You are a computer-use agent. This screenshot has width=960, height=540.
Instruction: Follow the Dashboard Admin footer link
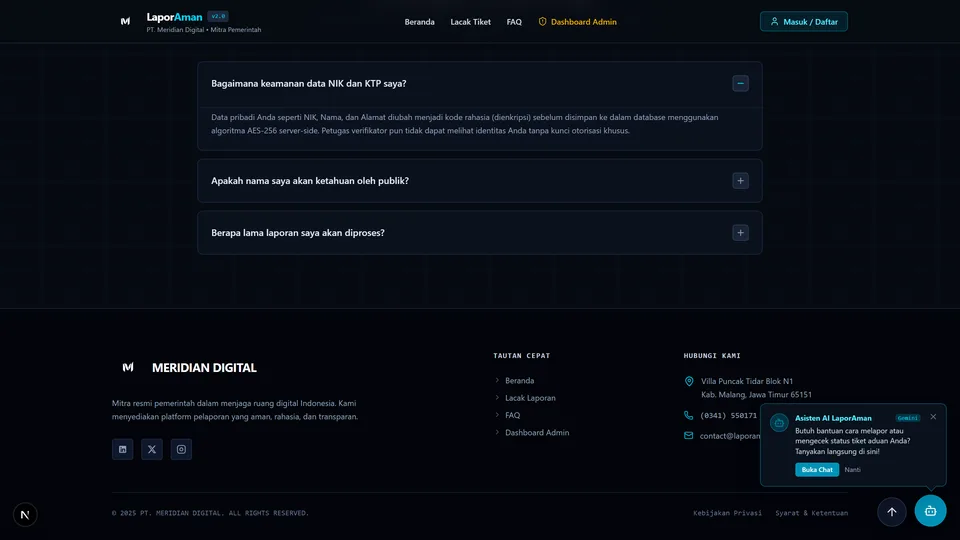point(537,432)
